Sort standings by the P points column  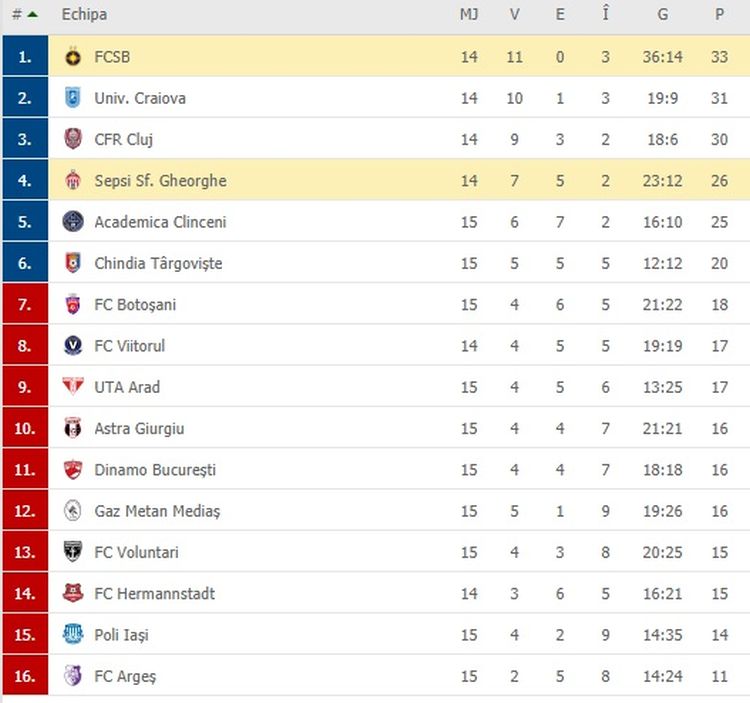coord(719,15)
